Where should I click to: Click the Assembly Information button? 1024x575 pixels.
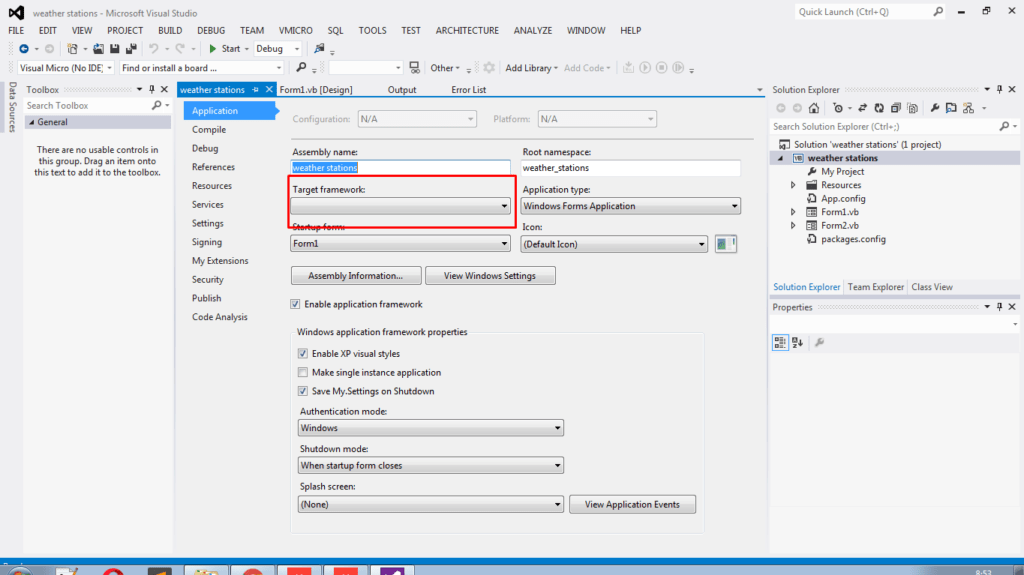[355, 276]
